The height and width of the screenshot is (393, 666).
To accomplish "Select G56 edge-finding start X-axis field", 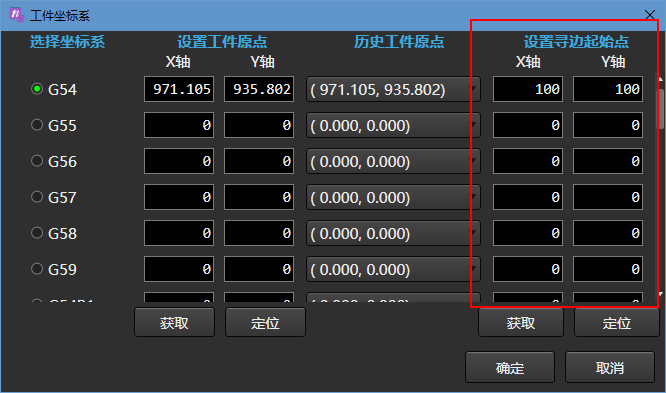I will (x=528, y=161).
